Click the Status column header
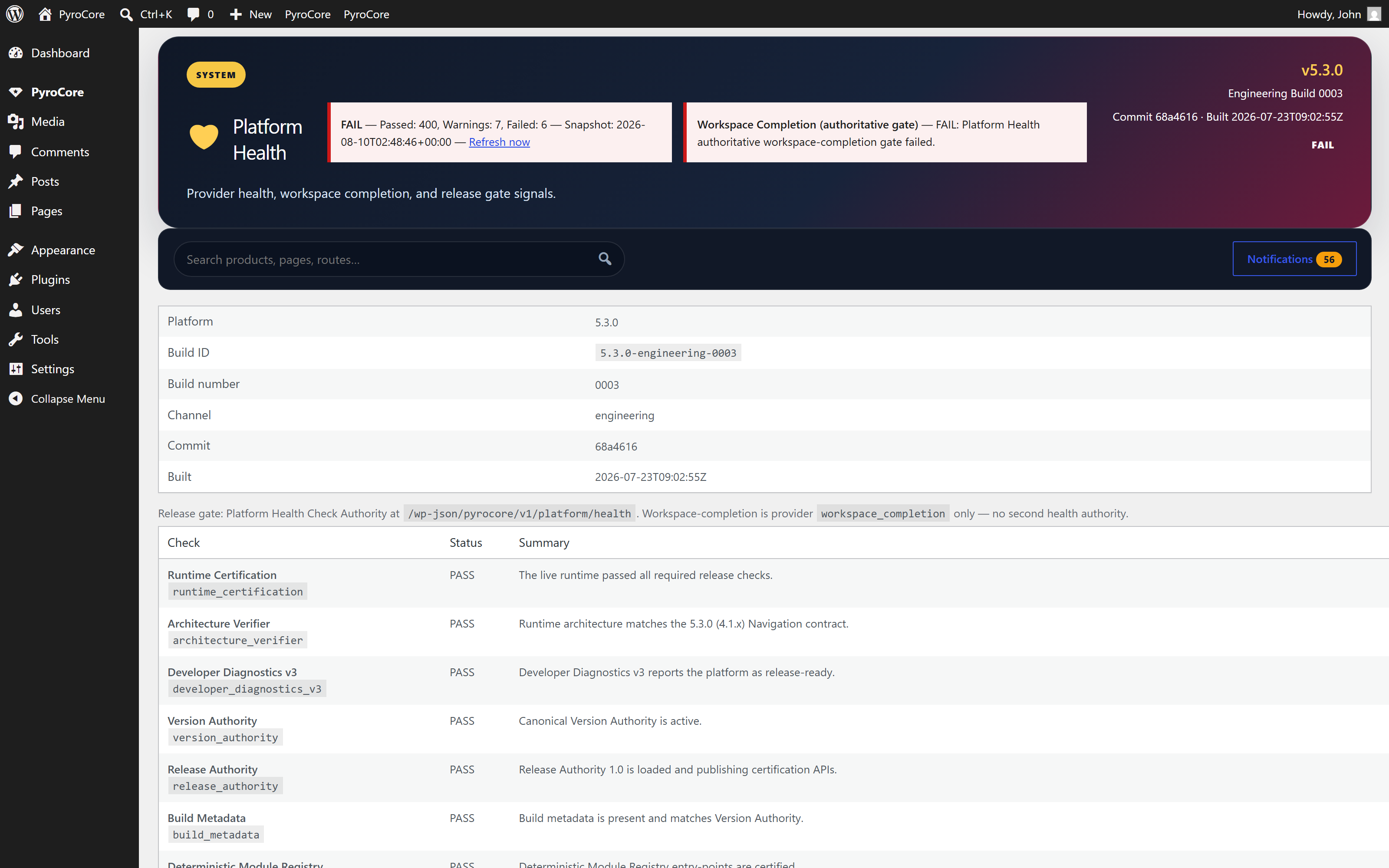The width and height of the screenshot is (1389, 868). [465, 543]
